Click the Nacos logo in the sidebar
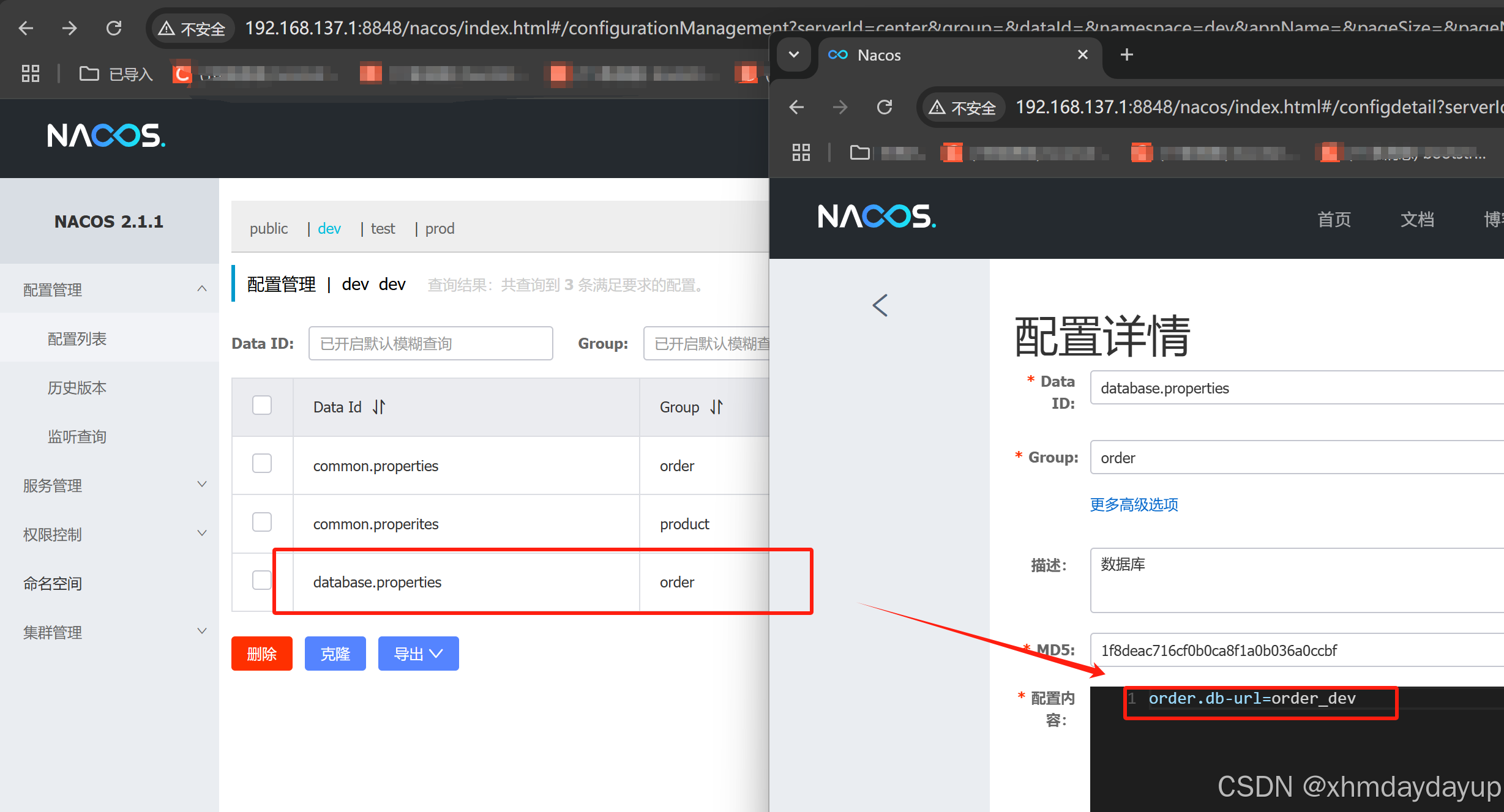The height and width of the screenshot is (812, 1504). point(105,136)
